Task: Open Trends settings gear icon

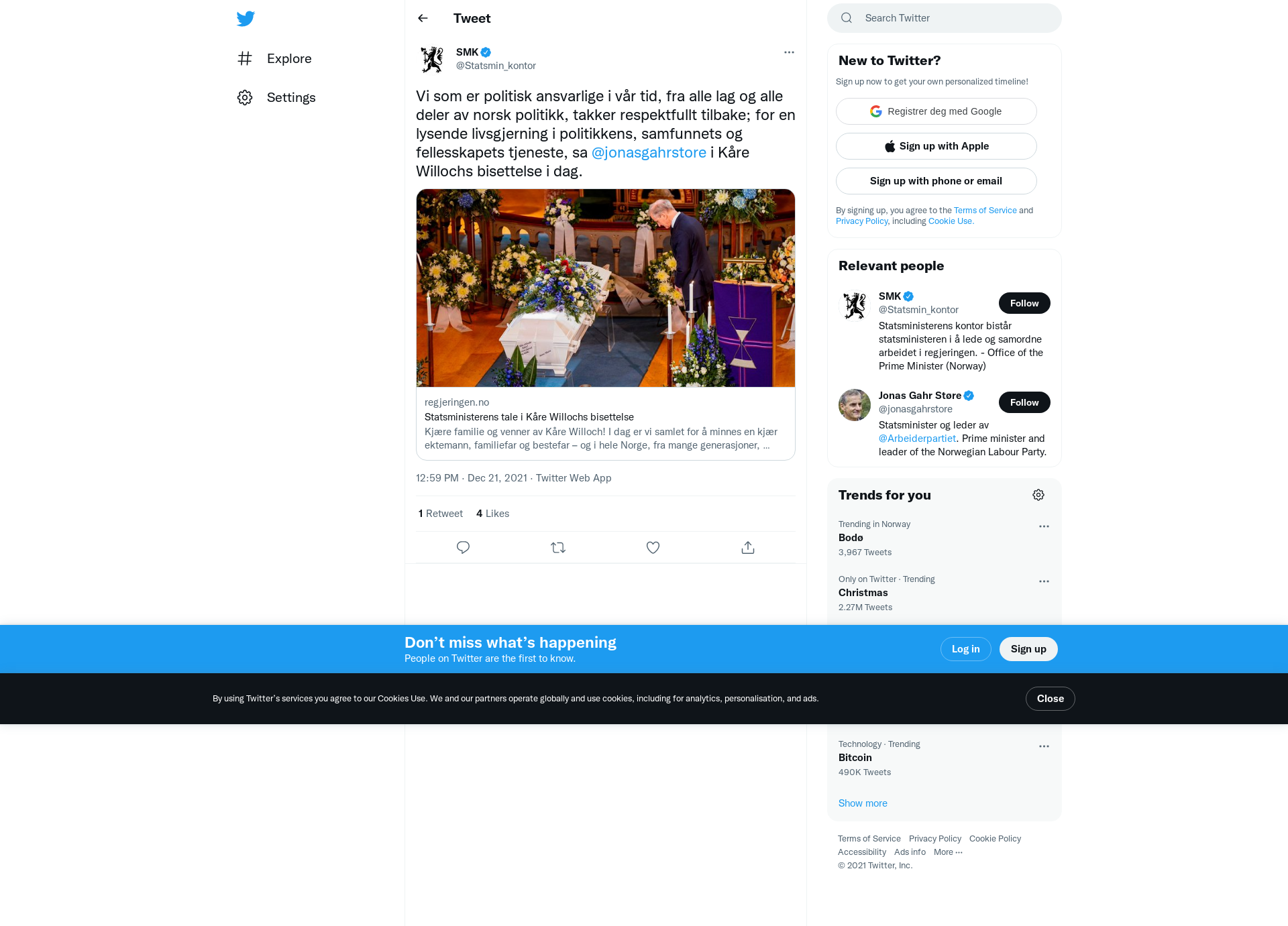Action: pyautogui.click(x=1038, y=495)
